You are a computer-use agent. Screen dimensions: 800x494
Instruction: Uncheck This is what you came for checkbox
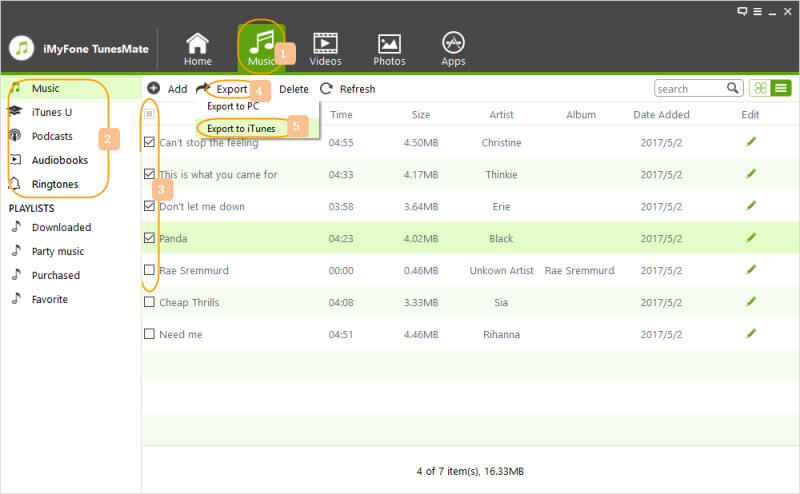click(149, 174)
